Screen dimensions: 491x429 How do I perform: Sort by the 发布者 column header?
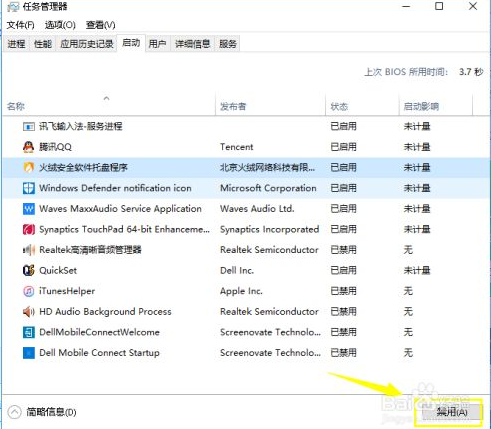233,107
